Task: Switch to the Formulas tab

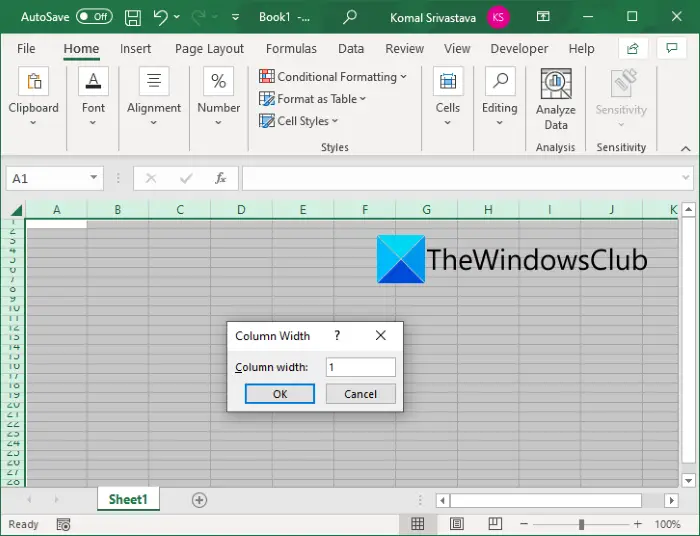Action: pyautogui.click(x=291, y=48)
